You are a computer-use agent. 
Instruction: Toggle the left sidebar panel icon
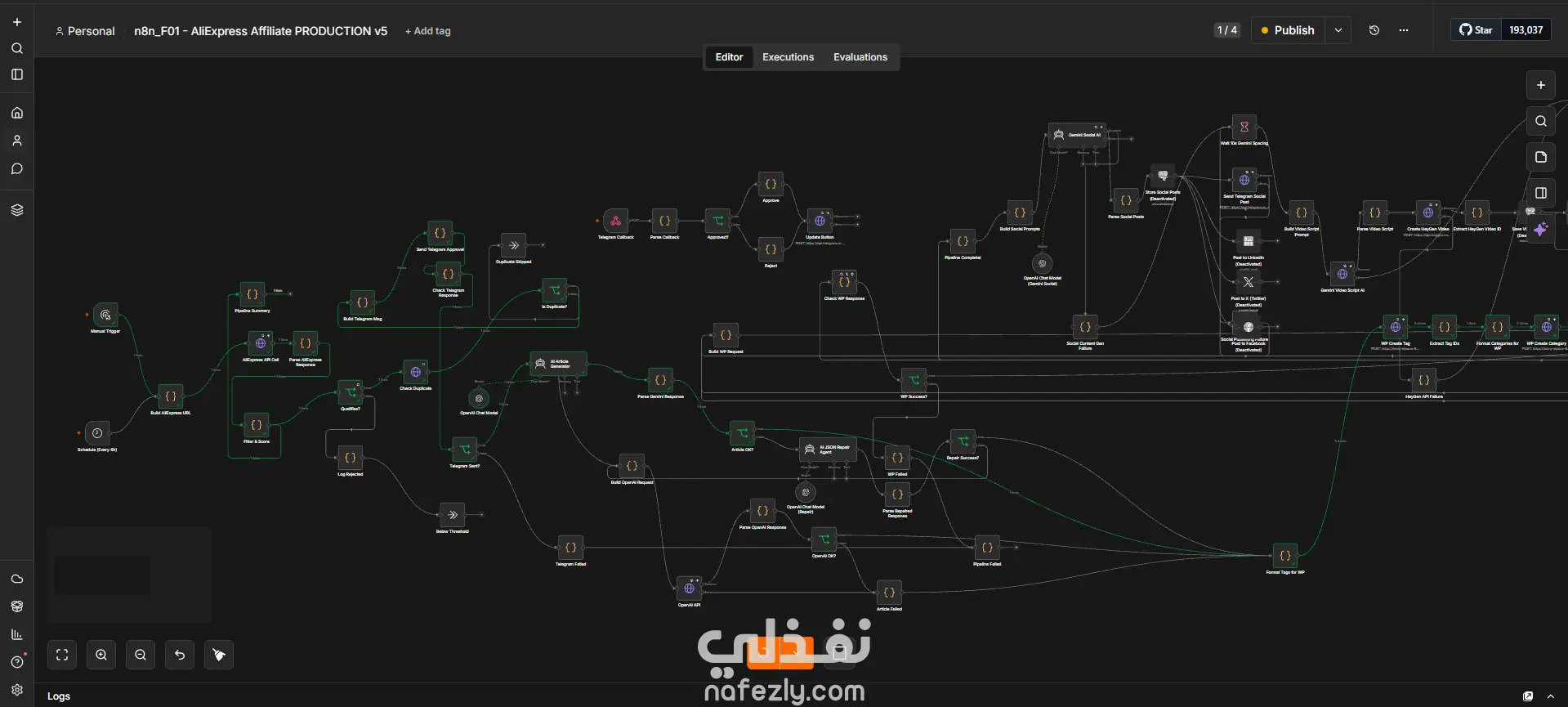(17, 74)
